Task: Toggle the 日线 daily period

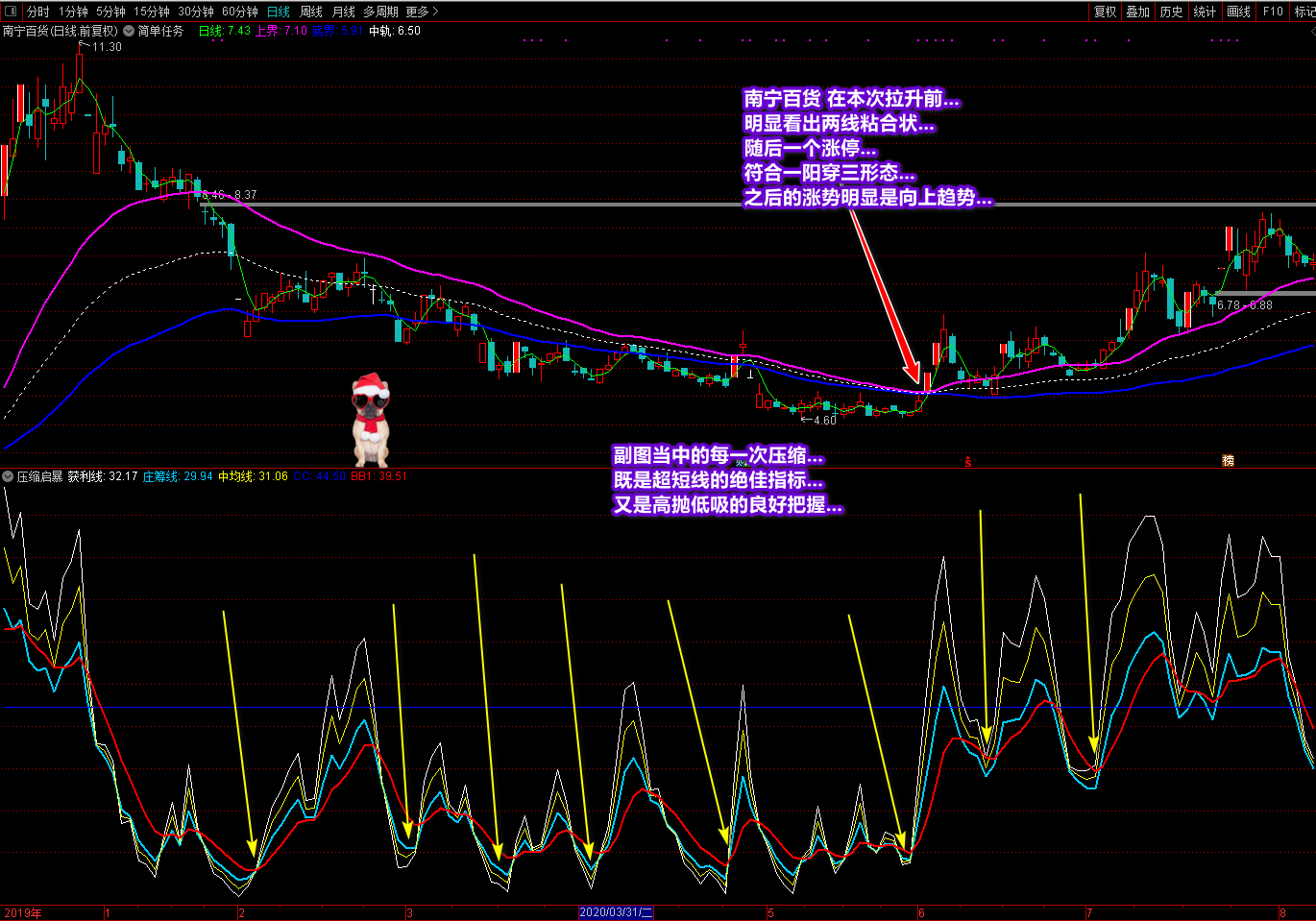Action: click(278, 12)
